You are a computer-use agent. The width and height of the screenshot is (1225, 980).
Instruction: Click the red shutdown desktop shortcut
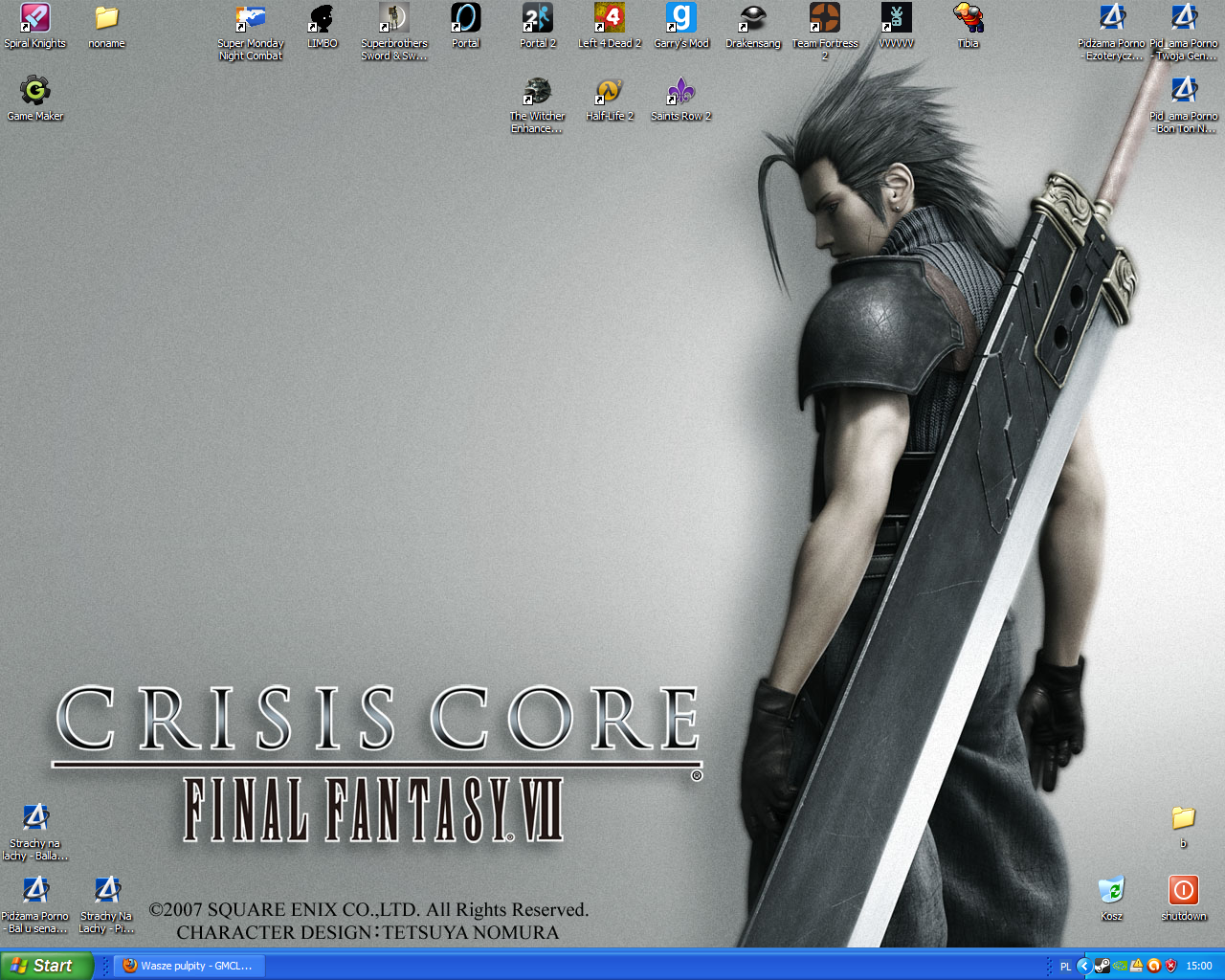[1183, 891]
